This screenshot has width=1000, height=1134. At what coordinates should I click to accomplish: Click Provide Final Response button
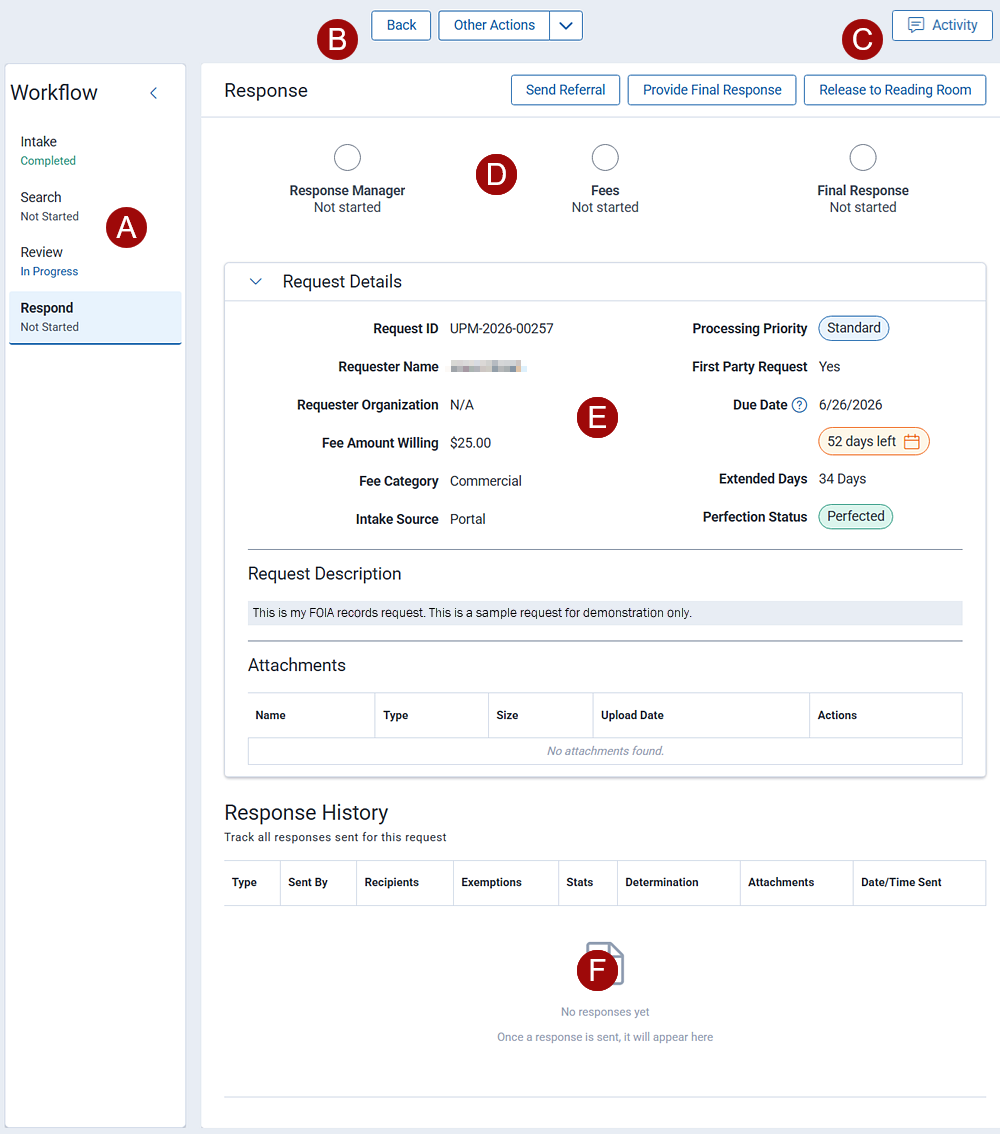coord(712,90)
